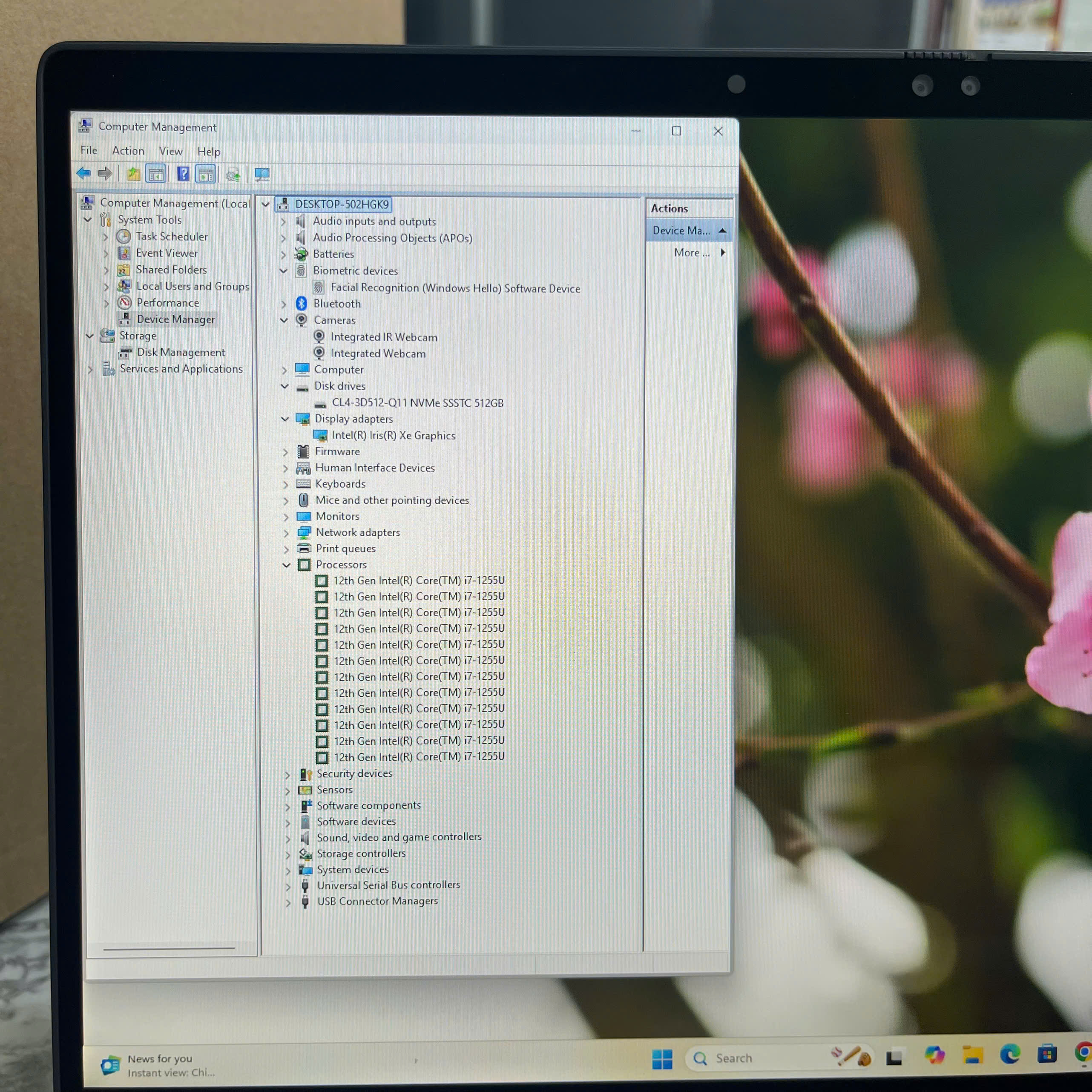The image size is (1092, 1092).
Task: Click the Mice and other pointing devices icon
Action: tap(304, 500)
